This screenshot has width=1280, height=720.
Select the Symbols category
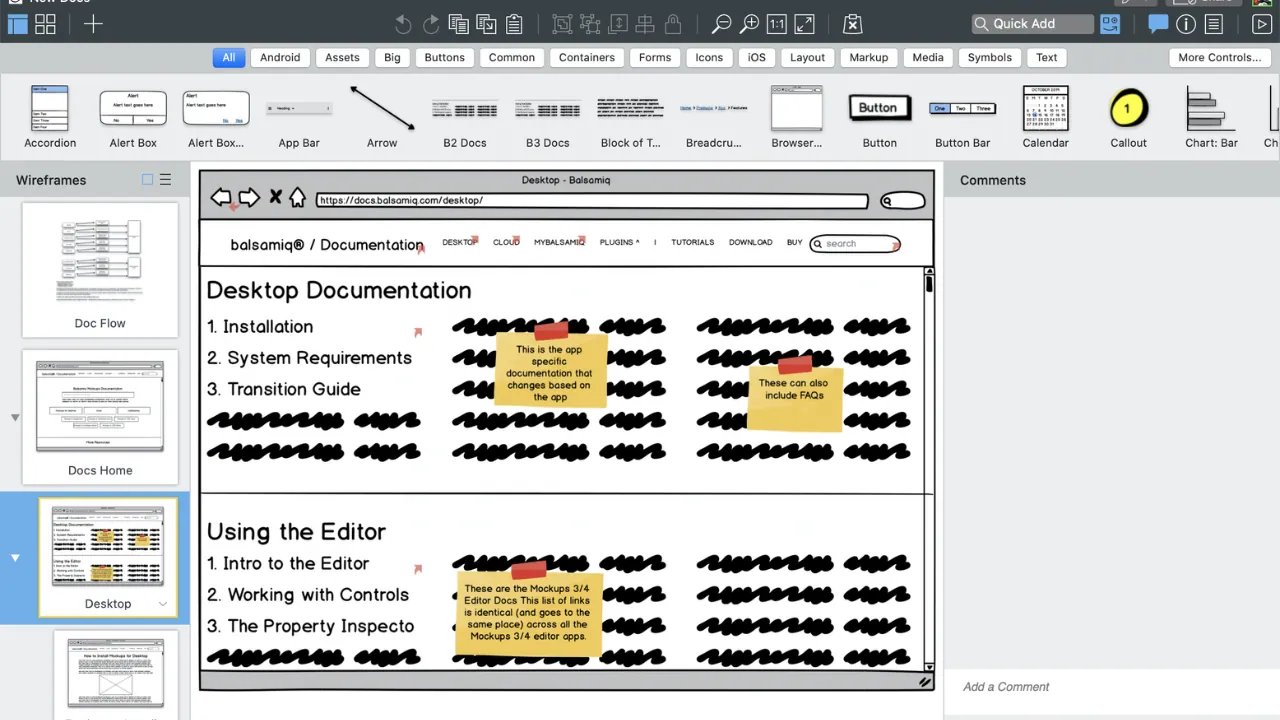(x=990, y=57)
